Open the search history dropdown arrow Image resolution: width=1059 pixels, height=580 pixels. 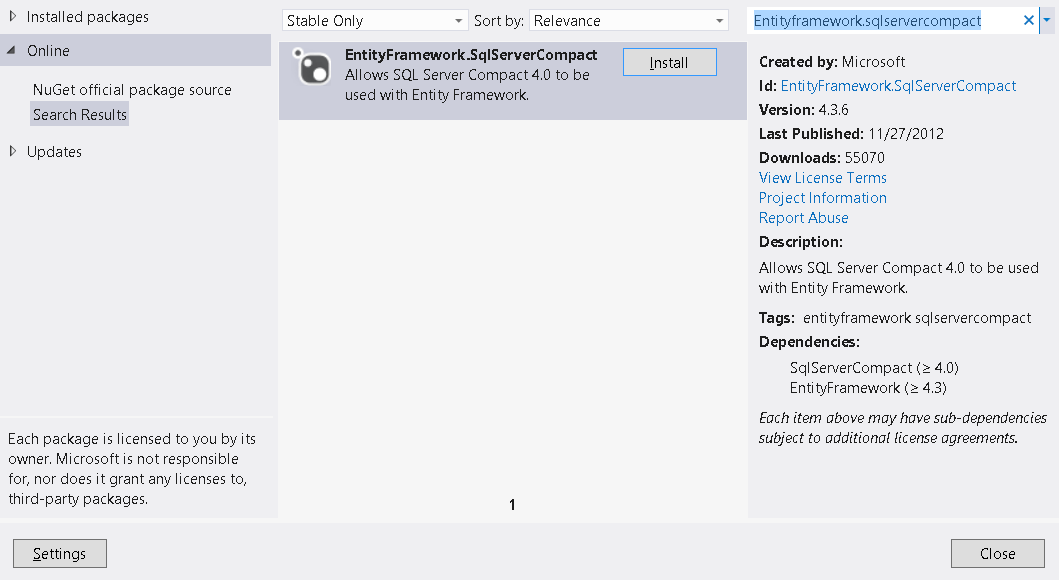pos(1047,20)
